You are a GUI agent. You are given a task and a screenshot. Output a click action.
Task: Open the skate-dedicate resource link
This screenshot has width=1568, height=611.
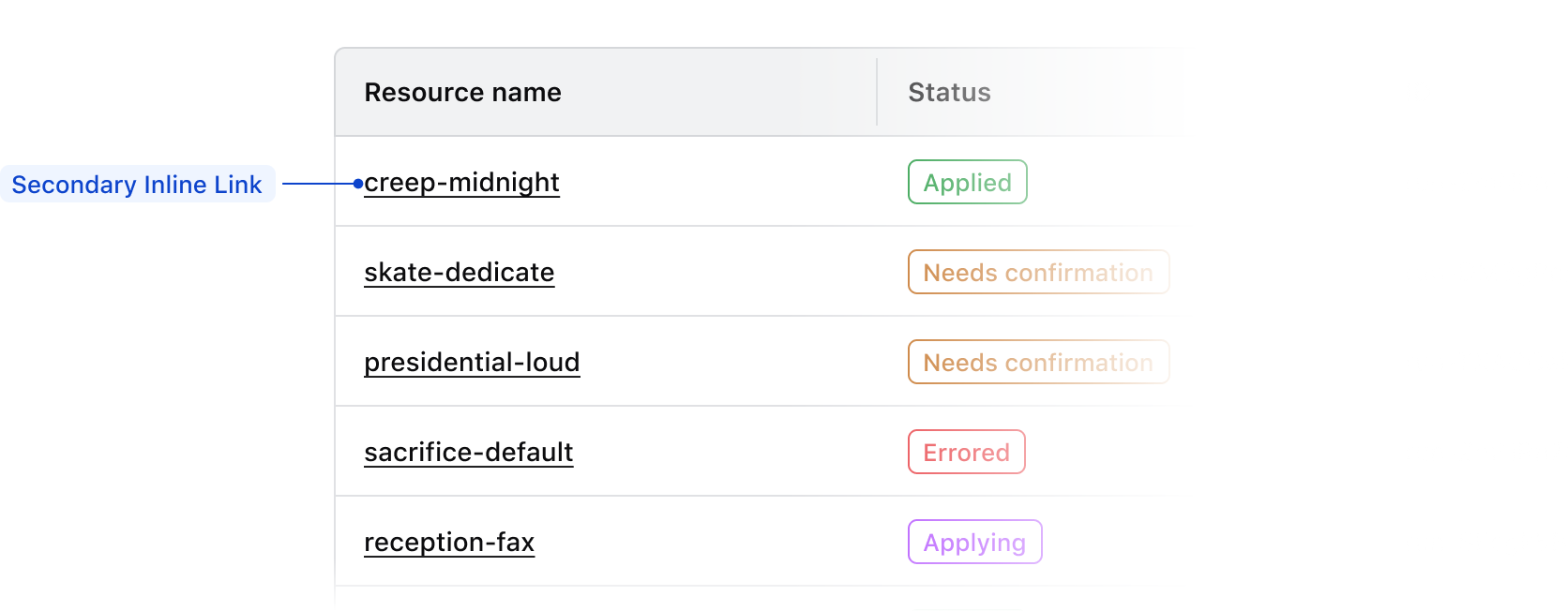point(459,273)
